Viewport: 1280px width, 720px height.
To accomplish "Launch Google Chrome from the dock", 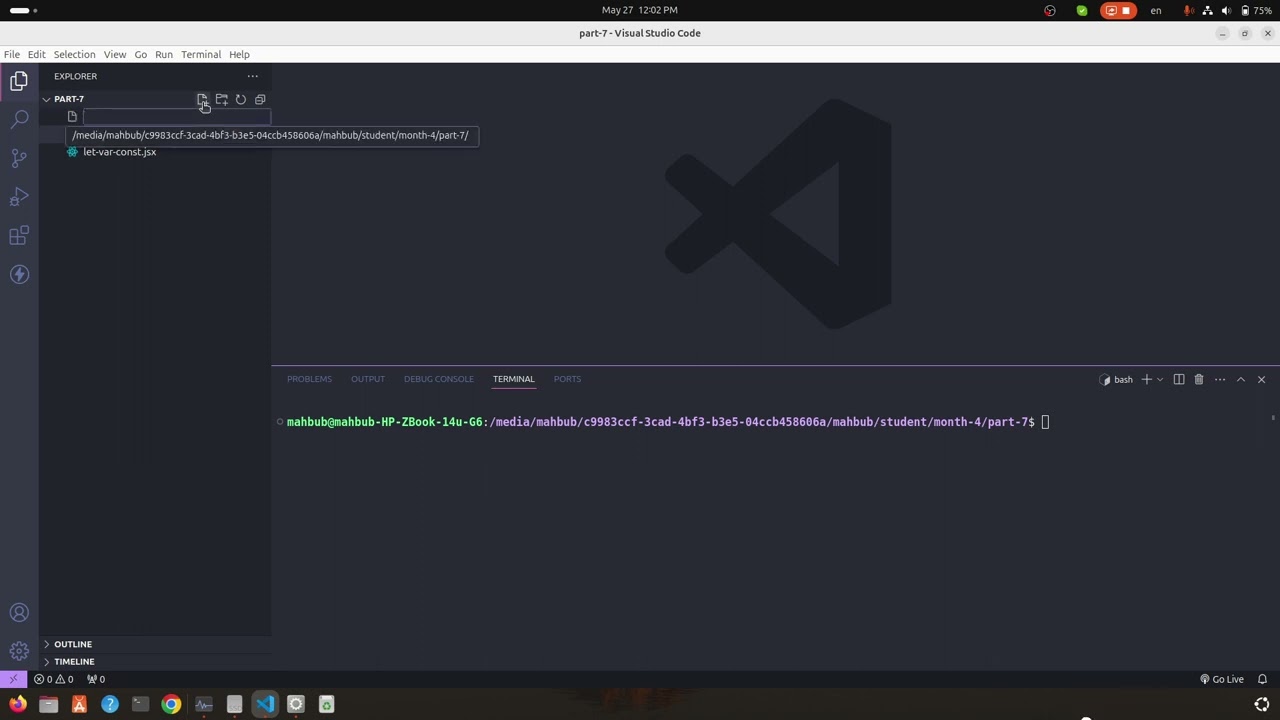I will click(x=171, y=705).
